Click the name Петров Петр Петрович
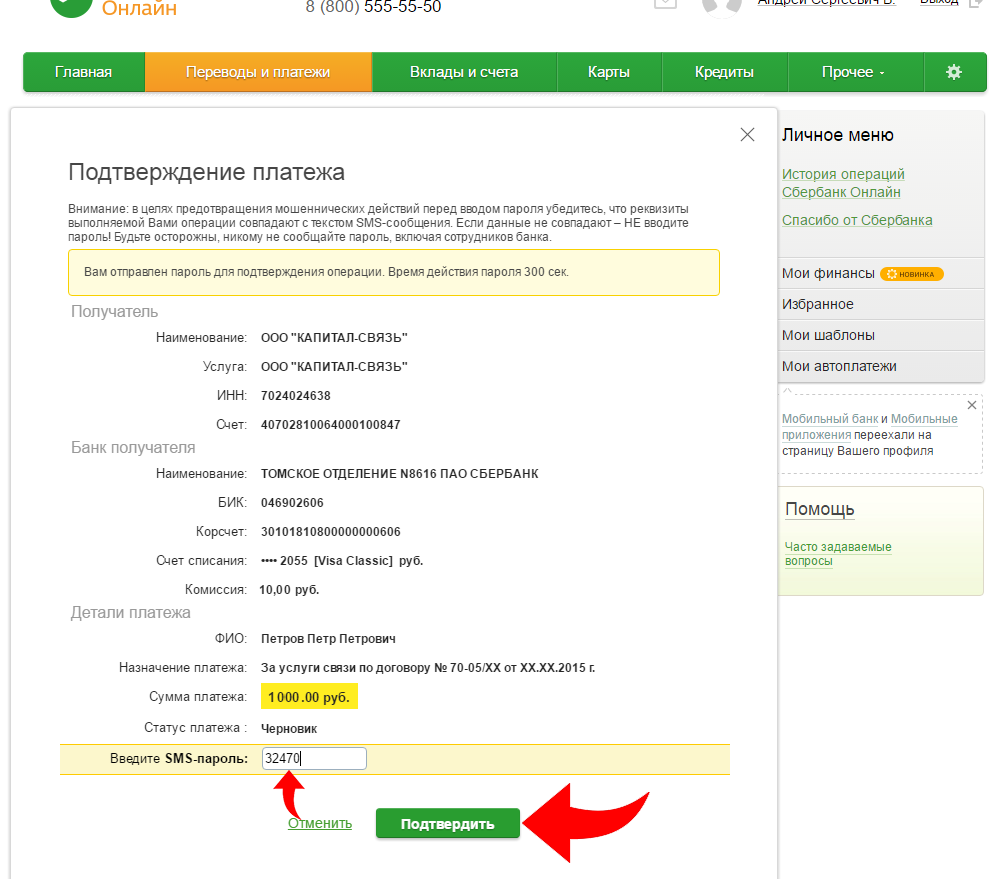The height and width of the screenshot is (879, 997). (328, 639)
